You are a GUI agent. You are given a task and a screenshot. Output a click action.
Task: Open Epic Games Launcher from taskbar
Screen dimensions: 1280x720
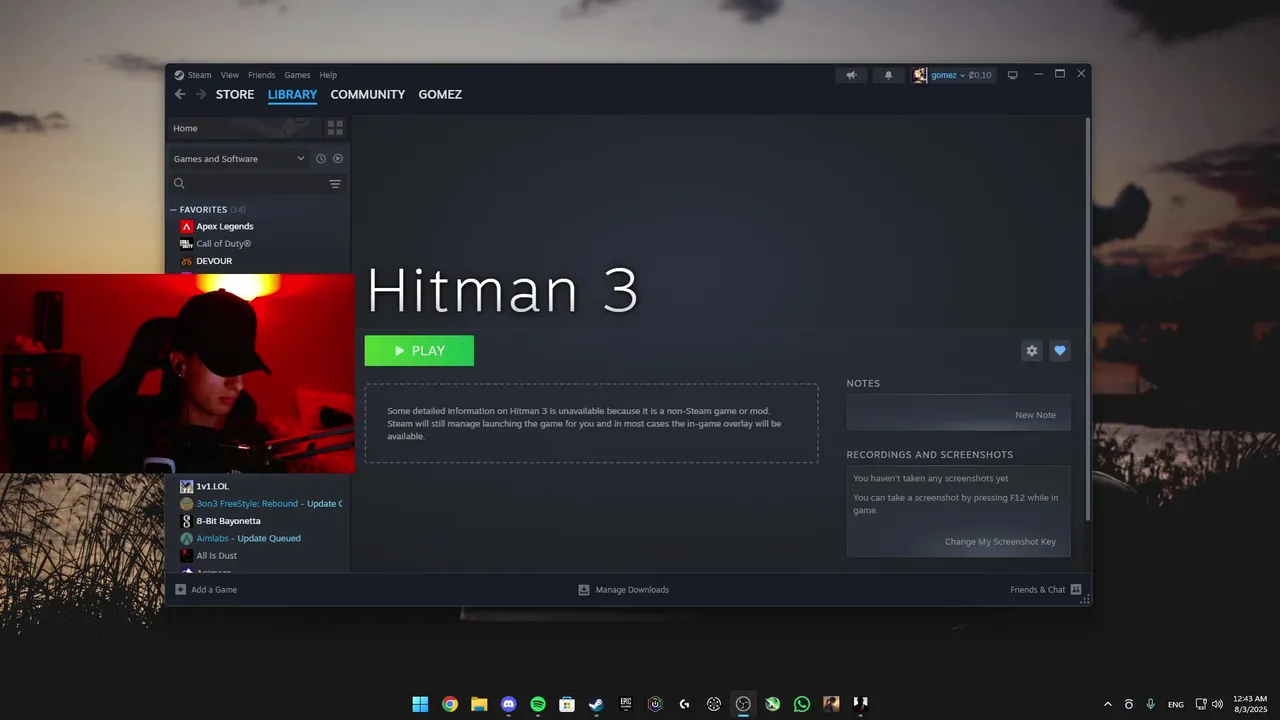[626, 704]
